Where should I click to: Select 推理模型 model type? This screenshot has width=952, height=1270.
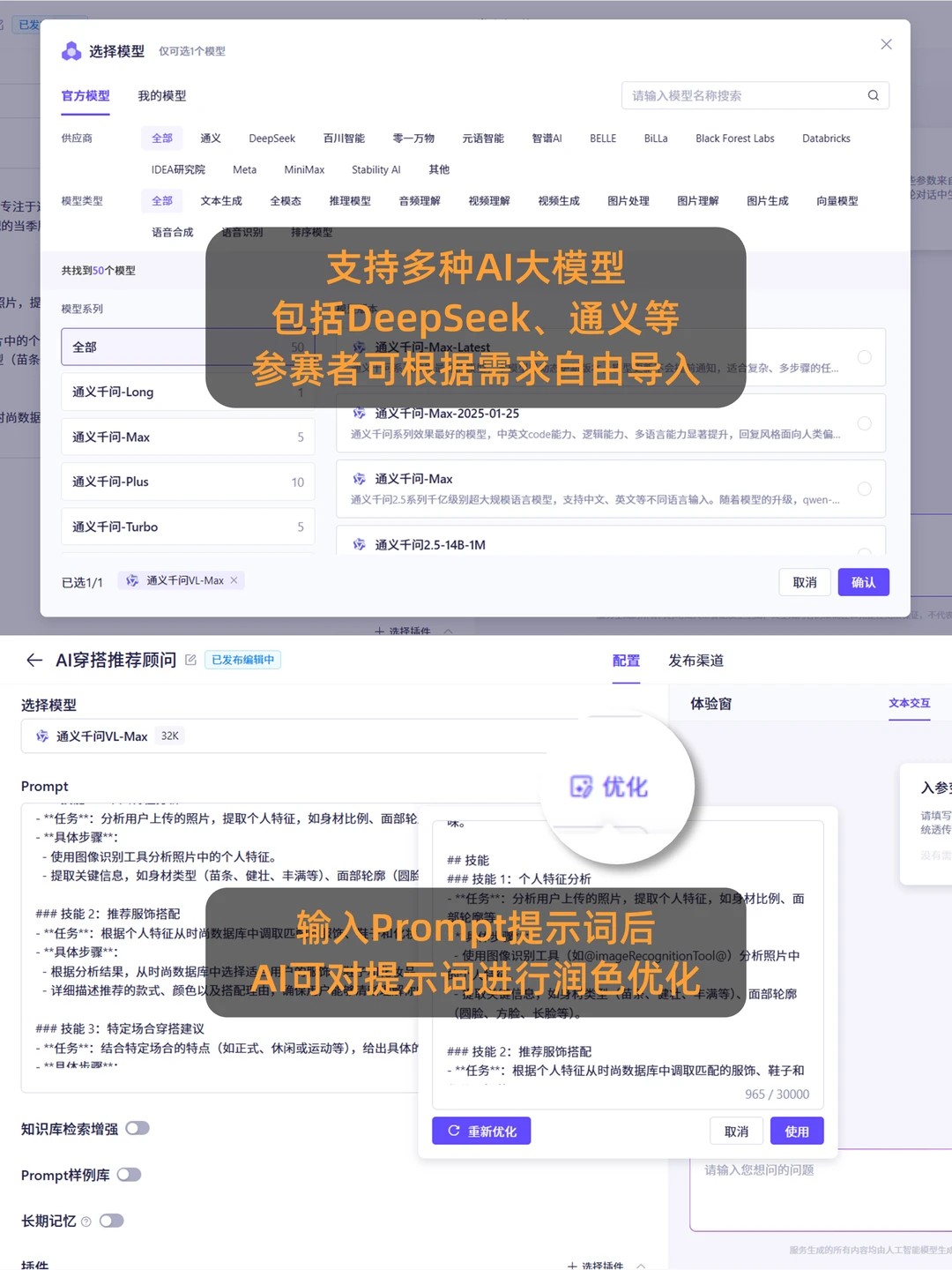(x=350, y=201)
